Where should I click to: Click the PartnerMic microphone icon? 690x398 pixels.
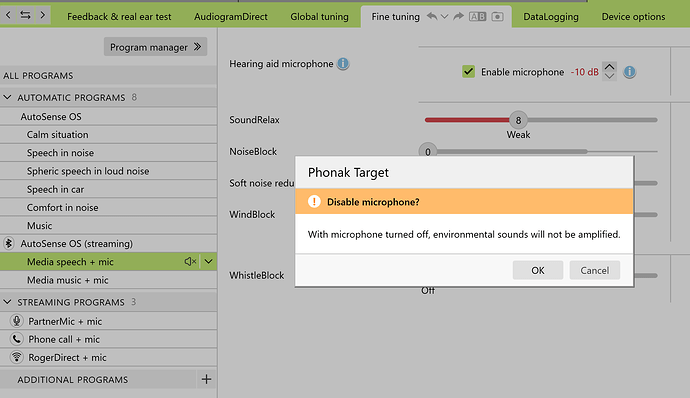tap(17, 321)
